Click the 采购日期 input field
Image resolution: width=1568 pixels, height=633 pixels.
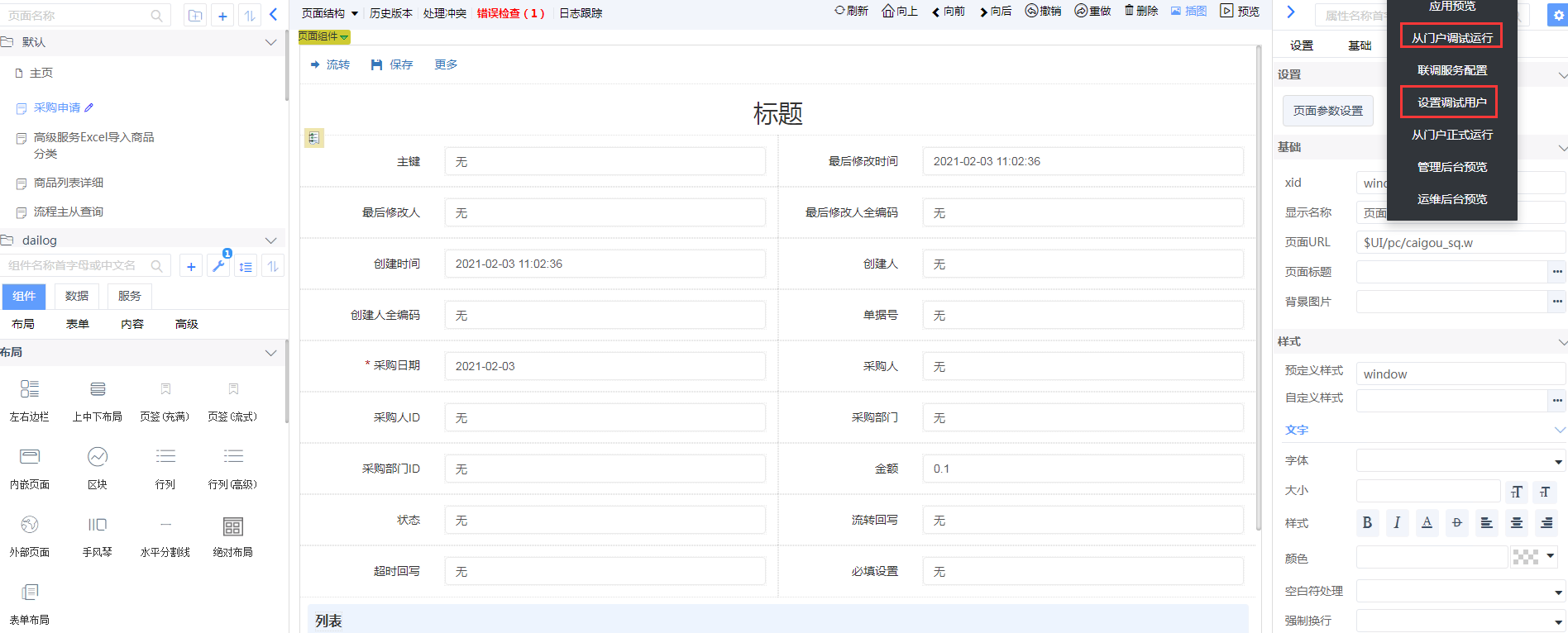click(605, 366)
